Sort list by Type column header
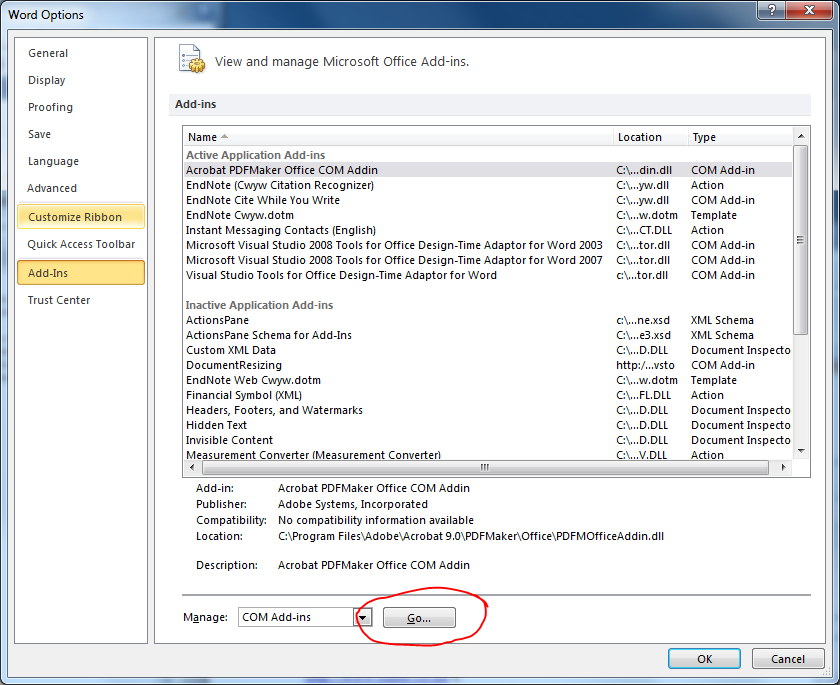The width and height of the screenshot is (840, 685). click(740, 137)
